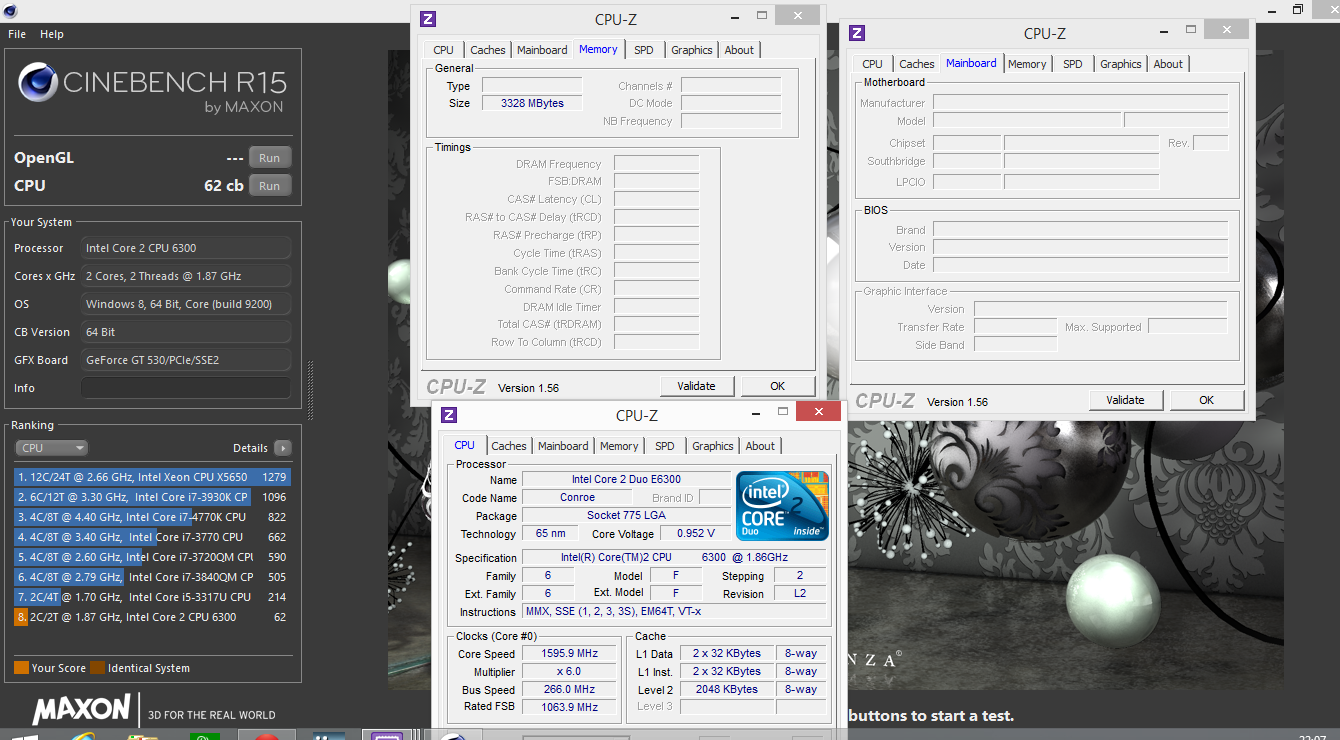Viewport: 1340px width, 740px height.
Task: Switch to SPD tab in bottom CPU-Z window
Action: pos(665,446)
